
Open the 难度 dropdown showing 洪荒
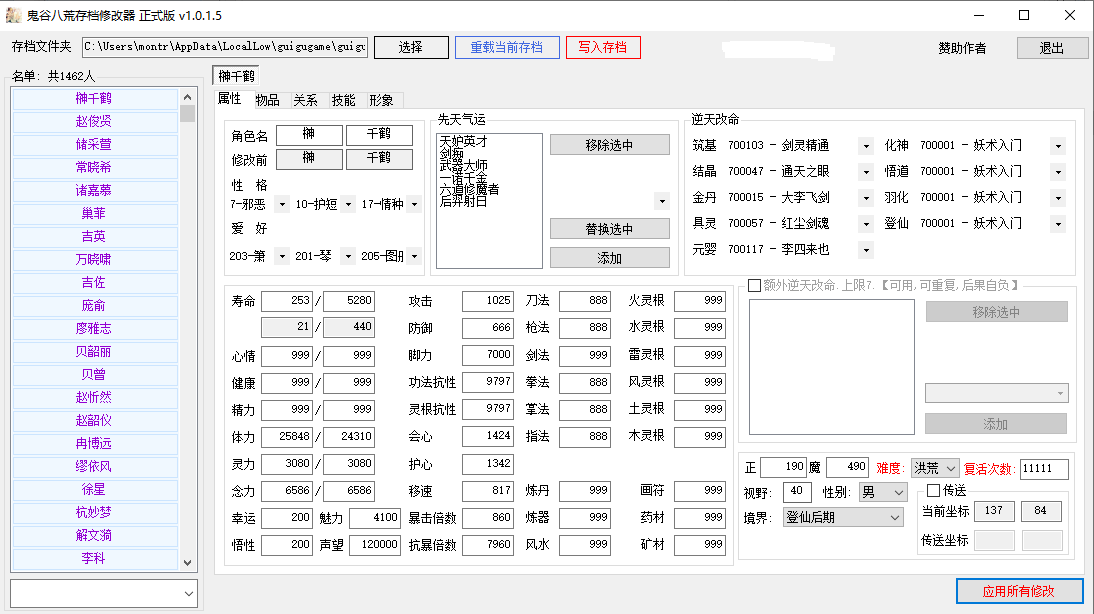[934, 467]
